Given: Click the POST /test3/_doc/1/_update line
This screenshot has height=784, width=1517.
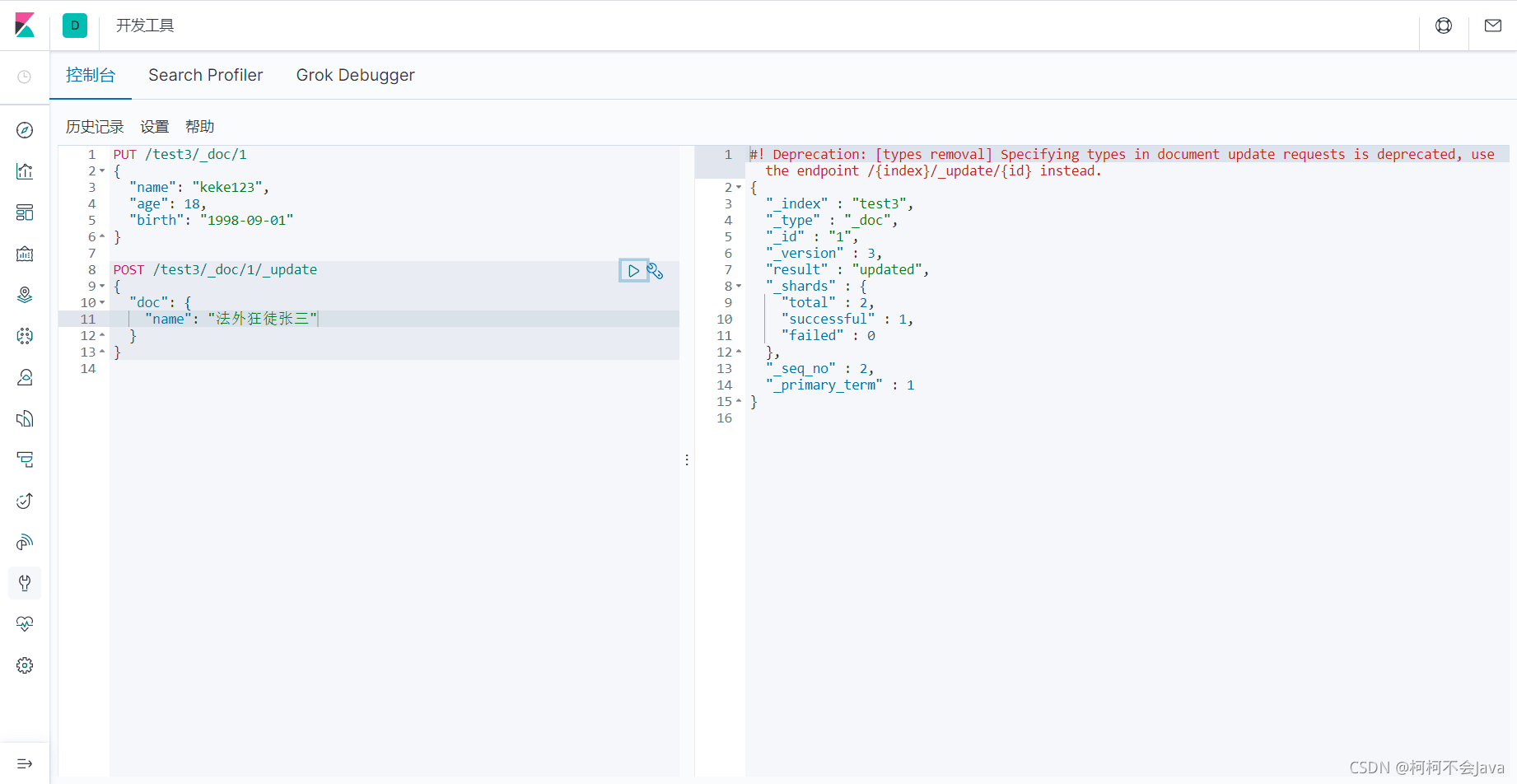Looking at the screenshot, I should (x=215, y=269).
